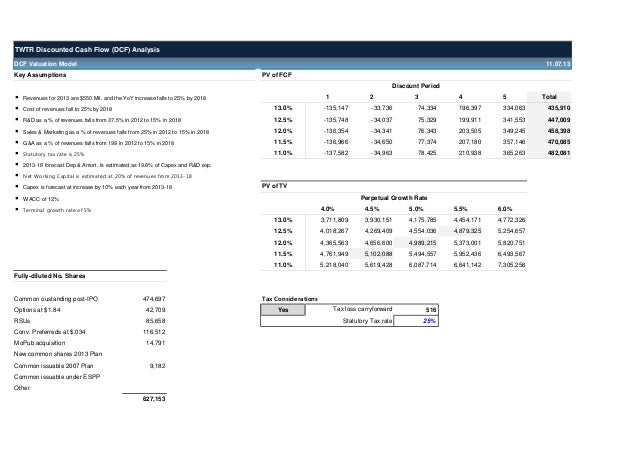This screenshot has height=452, width=638.
Task: Click the Perpetual Growth Rate label
Action: 394,198
